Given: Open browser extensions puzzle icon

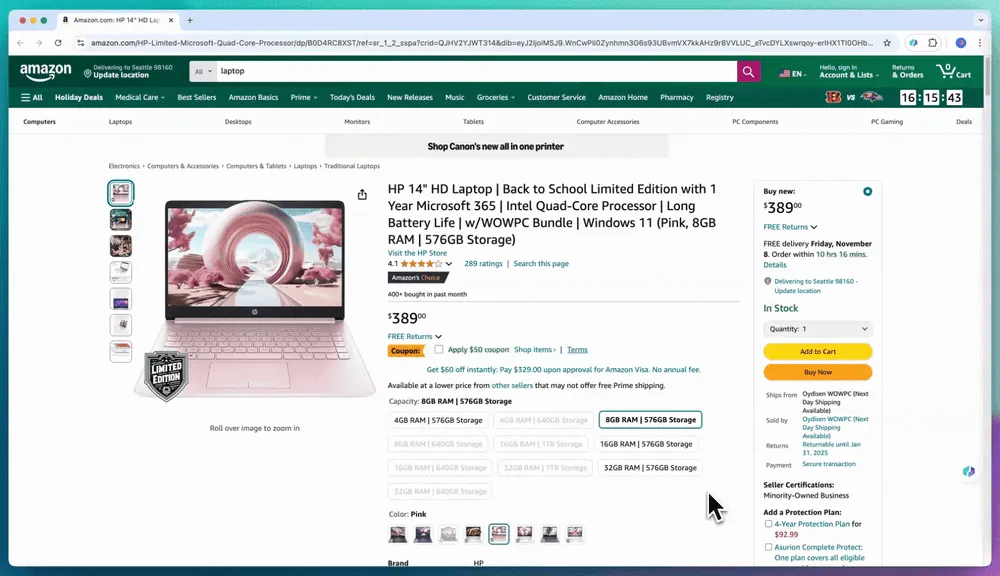Looking at the screenshot, I should tap(932, 43).
